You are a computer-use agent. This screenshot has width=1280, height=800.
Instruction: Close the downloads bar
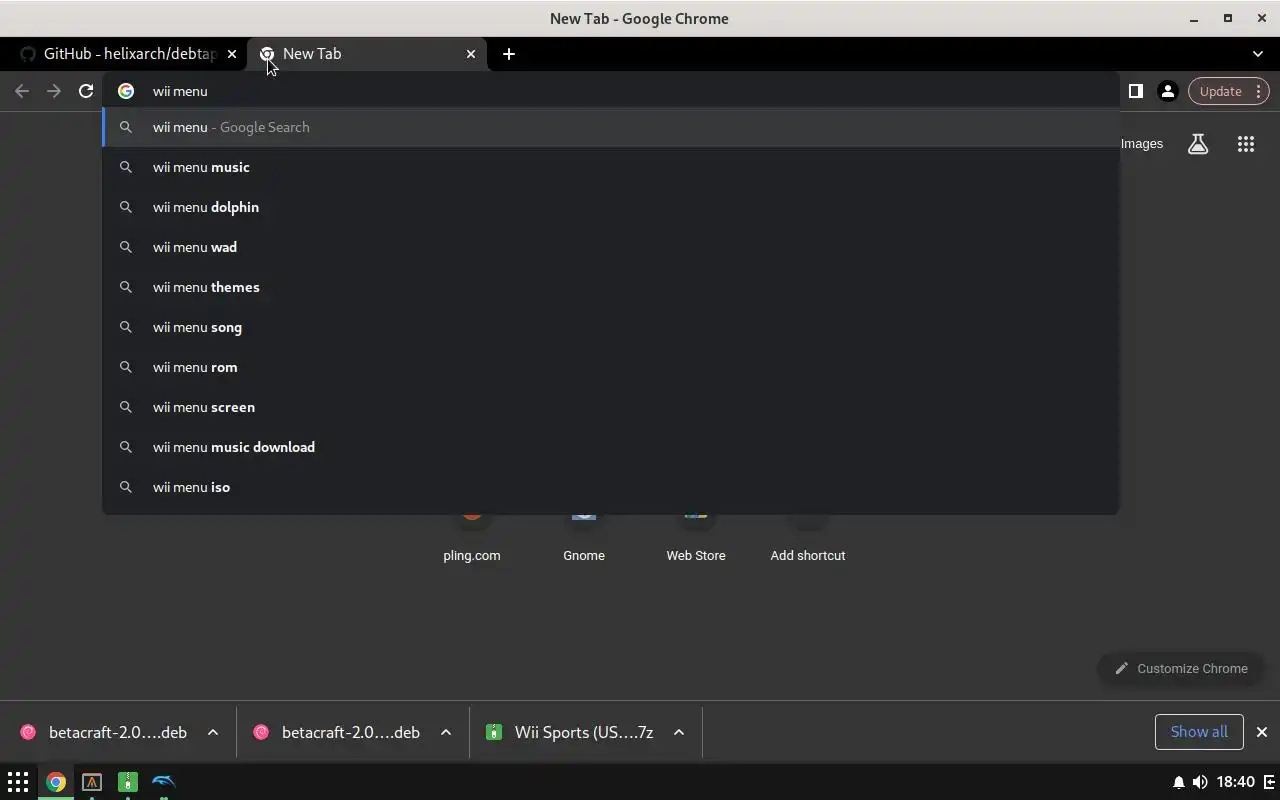pos(1262,732)
